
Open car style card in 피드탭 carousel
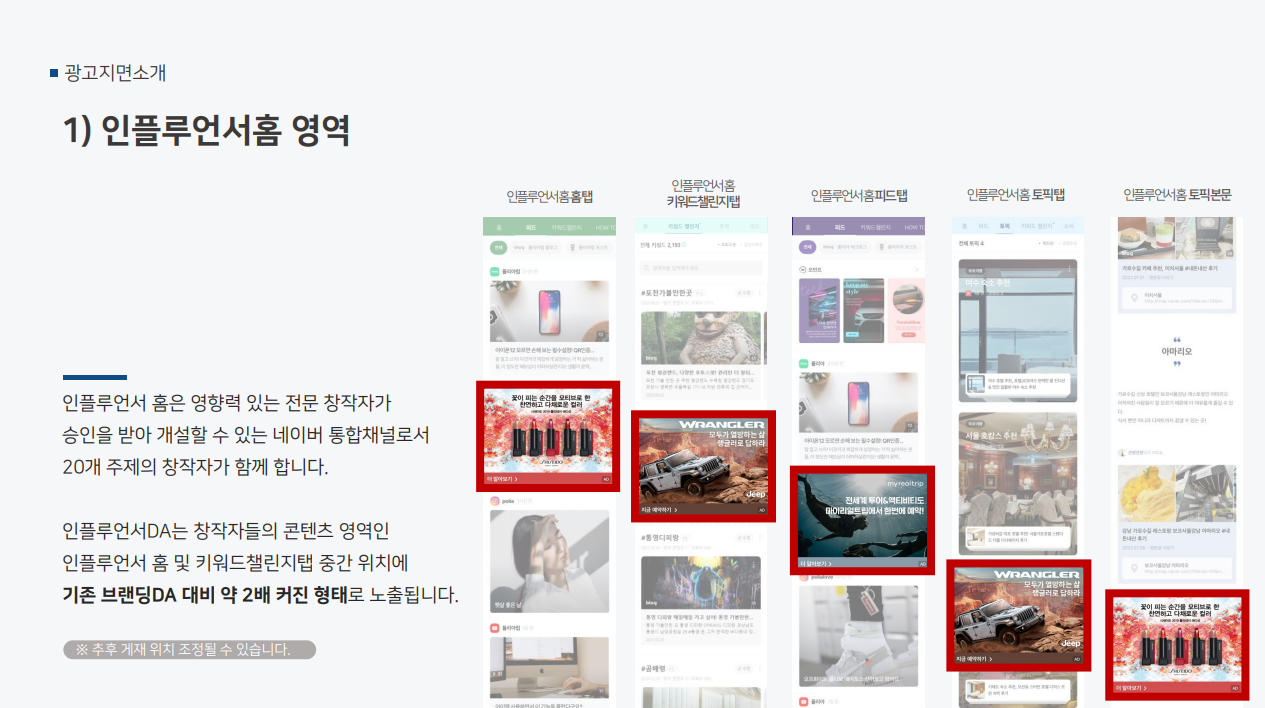(864, 308)
